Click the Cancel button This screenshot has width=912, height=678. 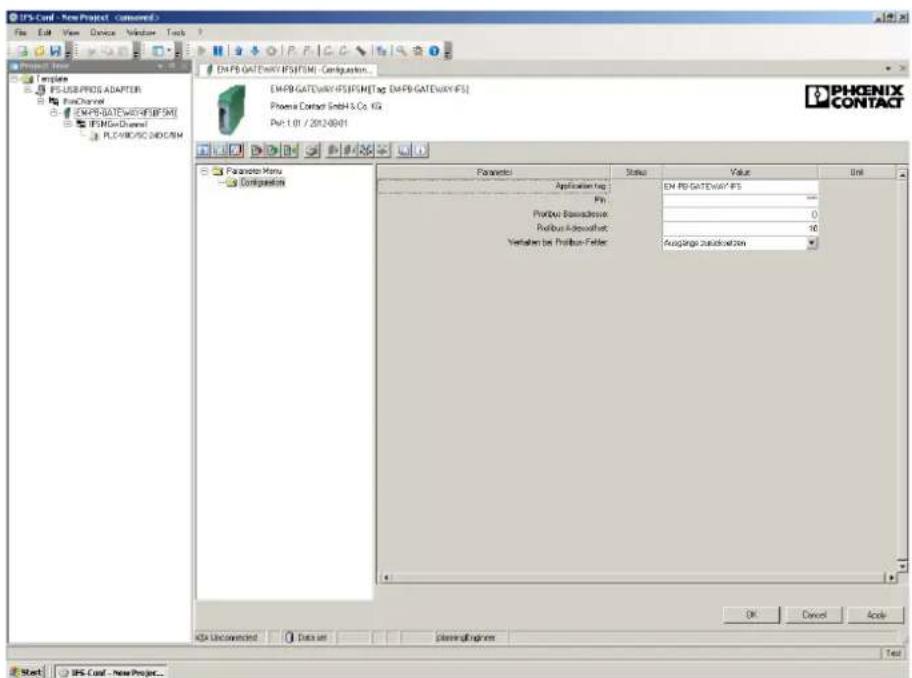pyautogui.click(x=814, y=615)
